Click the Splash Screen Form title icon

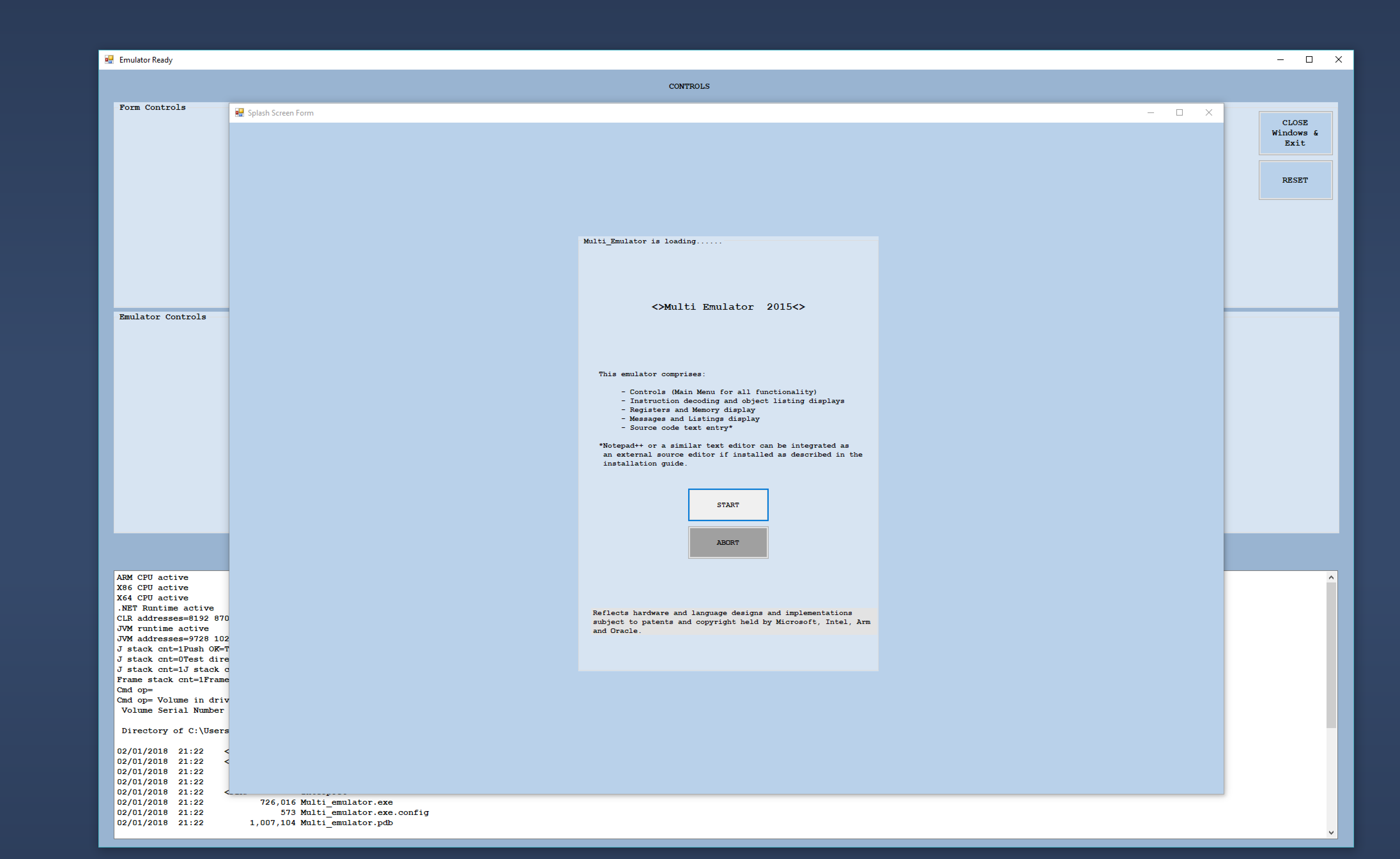[239, 112]
